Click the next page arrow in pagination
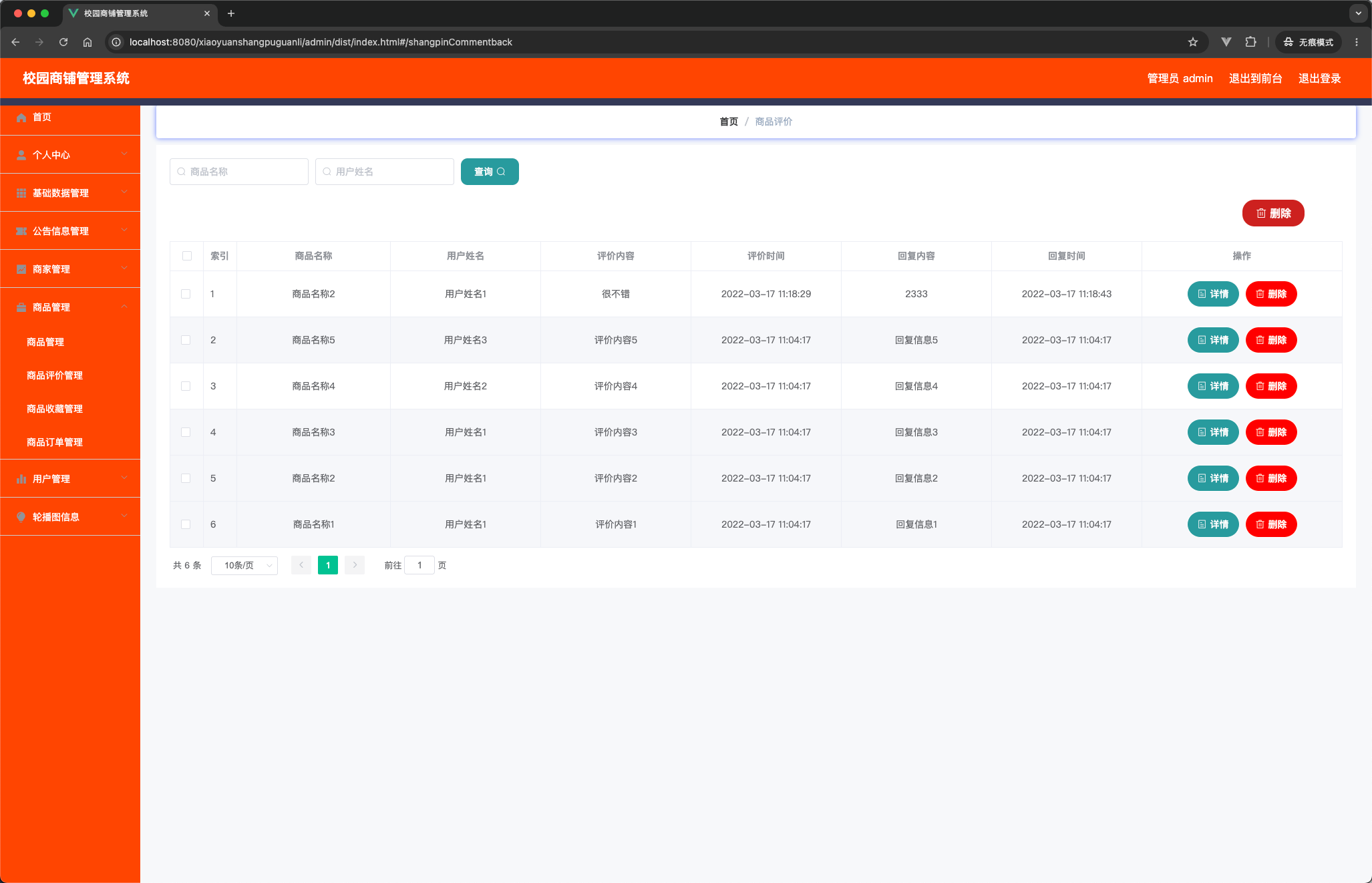The height and width of the screenshot is (883, 1372). 355,565
